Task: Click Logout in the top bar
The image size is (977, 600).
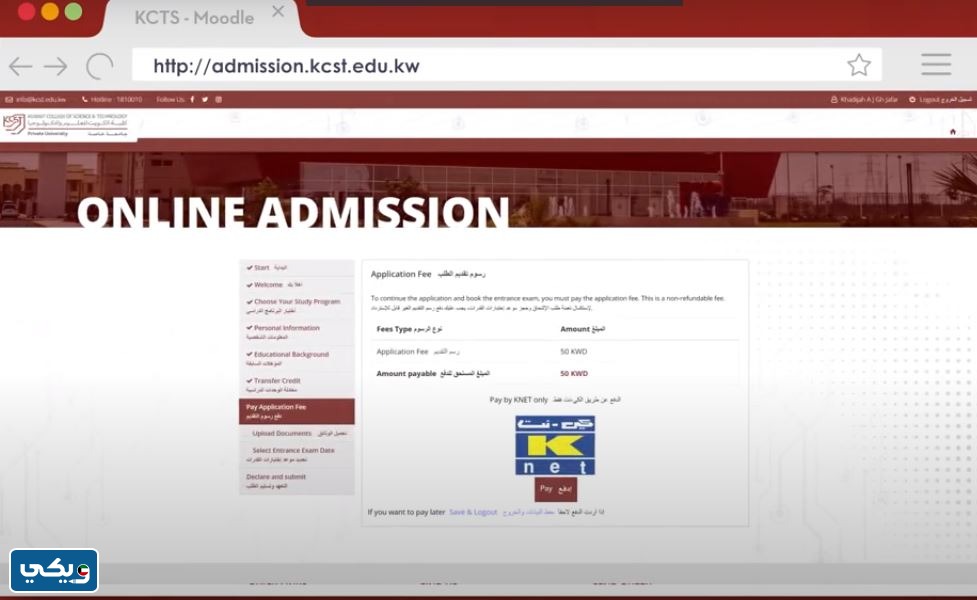Action: 929,100
